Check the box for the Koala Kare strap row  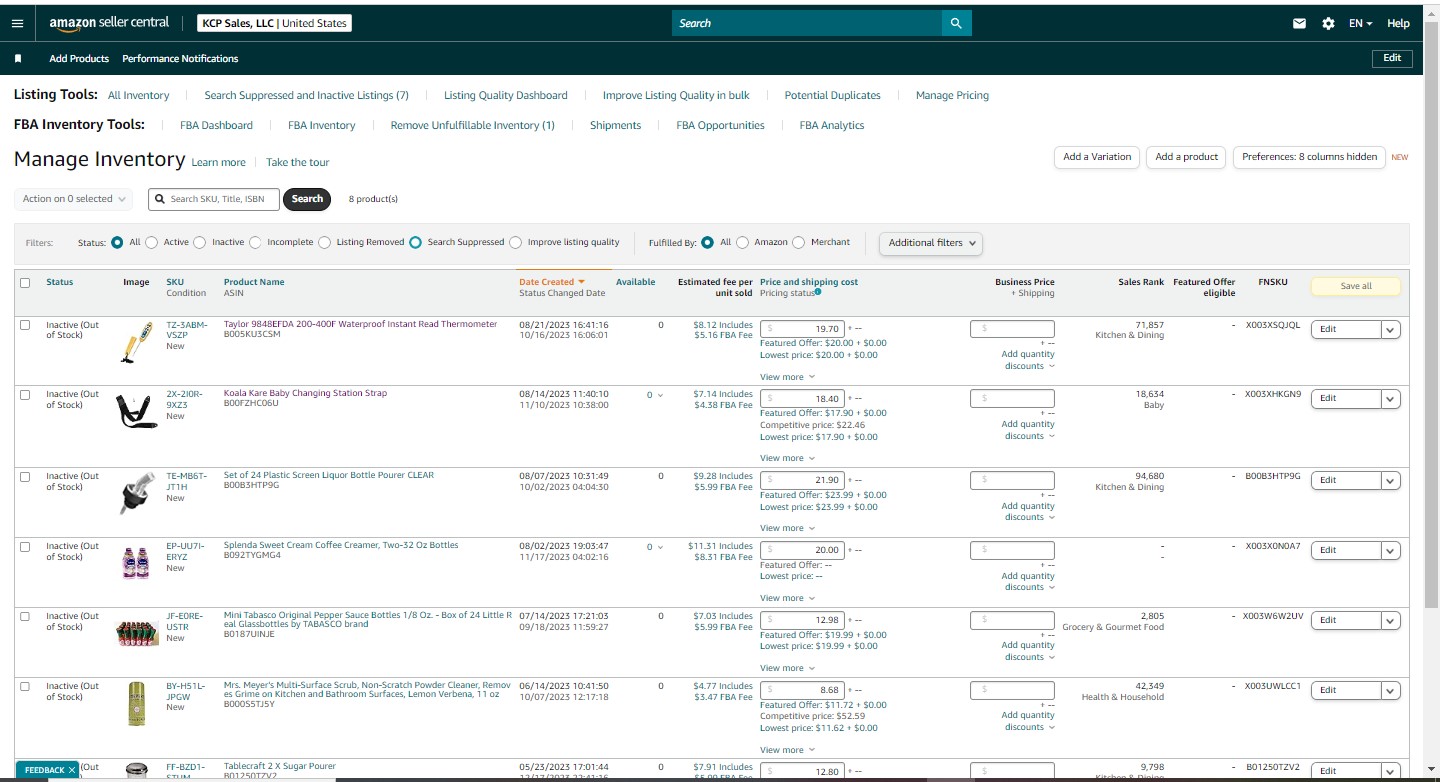click(25, 395)
